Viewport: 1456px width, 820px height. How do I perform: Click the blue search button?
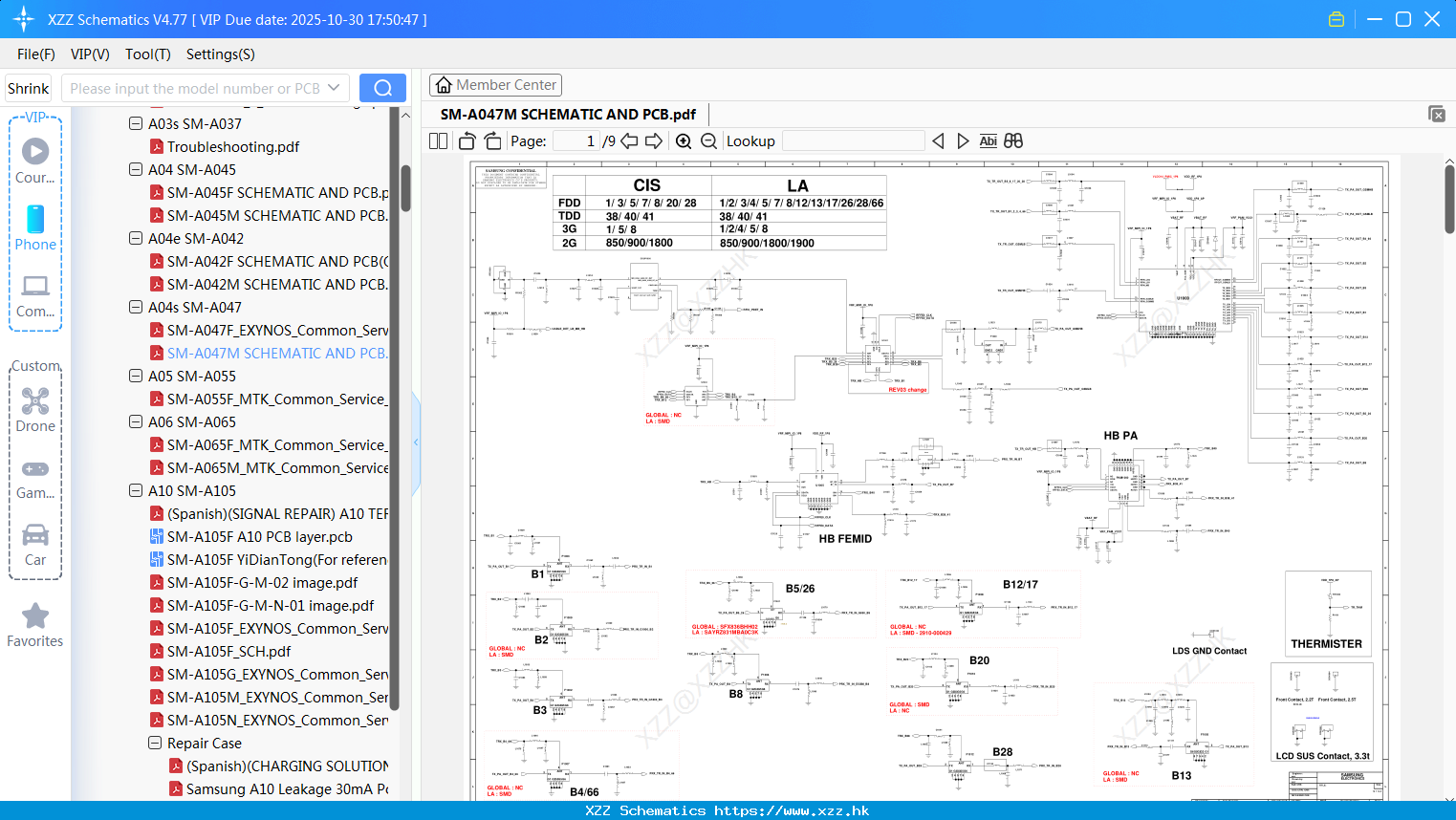(x=382, y=88)
